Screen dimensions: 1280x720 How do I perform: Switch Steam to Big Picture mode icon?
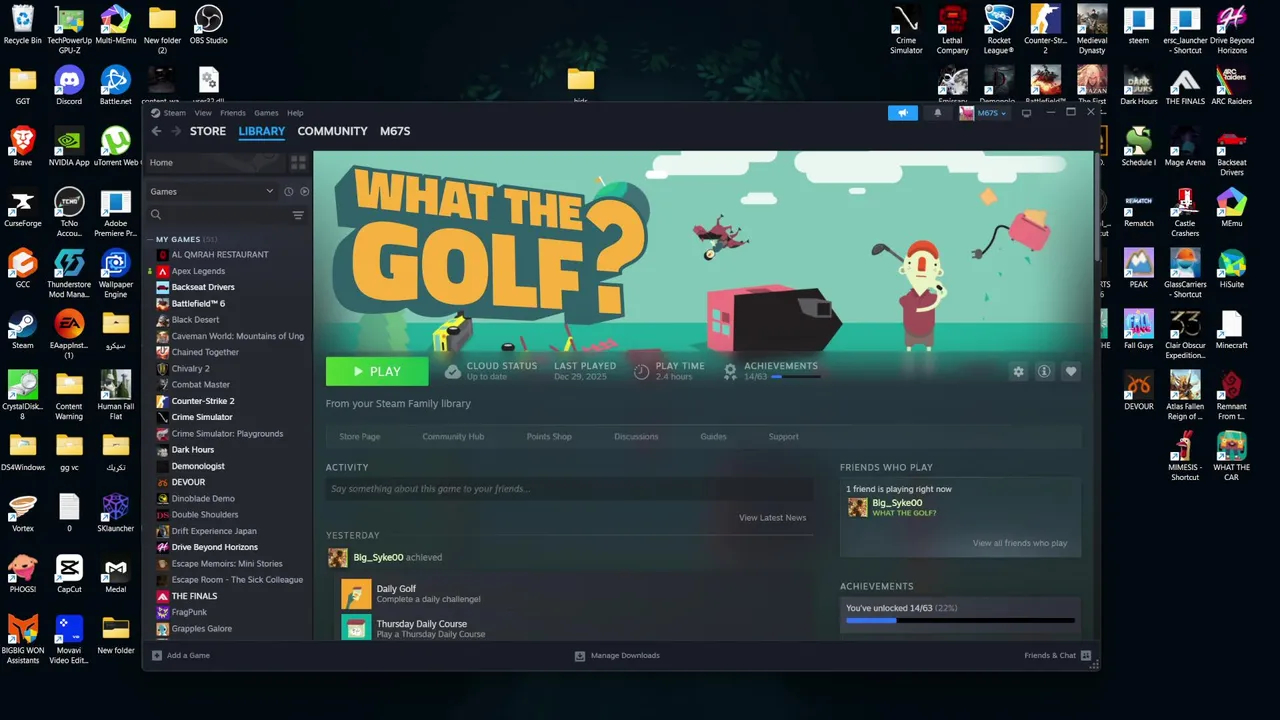1026,113
